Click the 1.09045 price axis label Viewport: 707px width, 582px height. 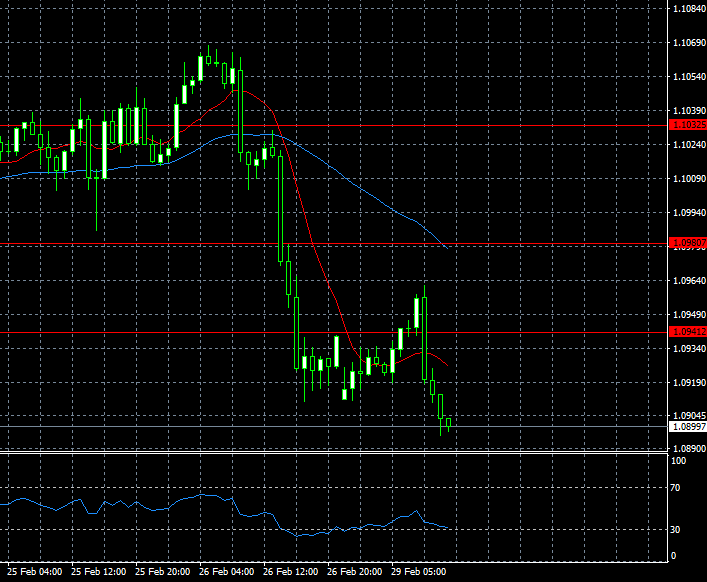(x=689, y=416)
